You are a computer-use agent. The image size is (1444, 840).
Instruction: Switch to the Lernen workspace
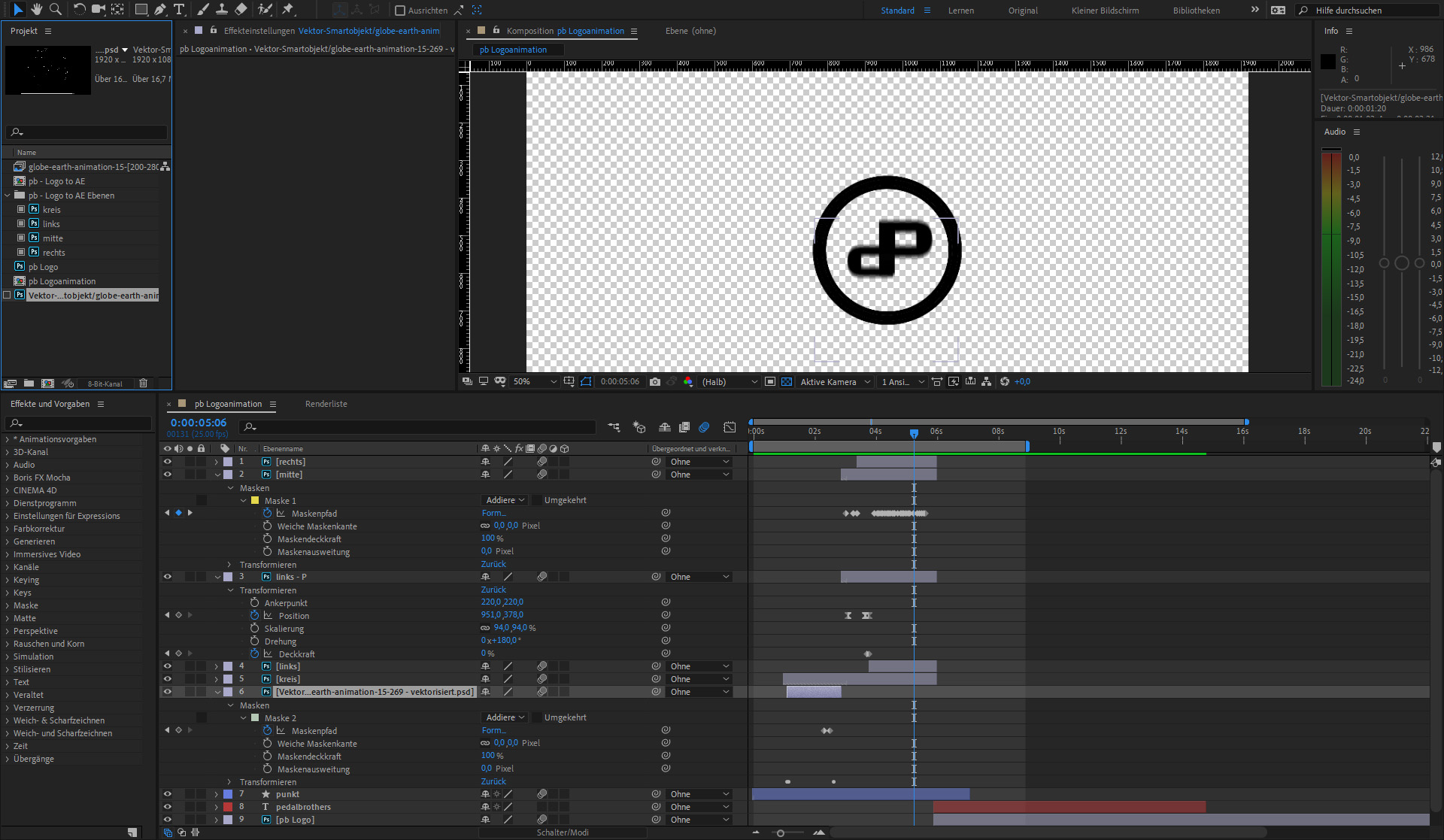coord(960,11)
